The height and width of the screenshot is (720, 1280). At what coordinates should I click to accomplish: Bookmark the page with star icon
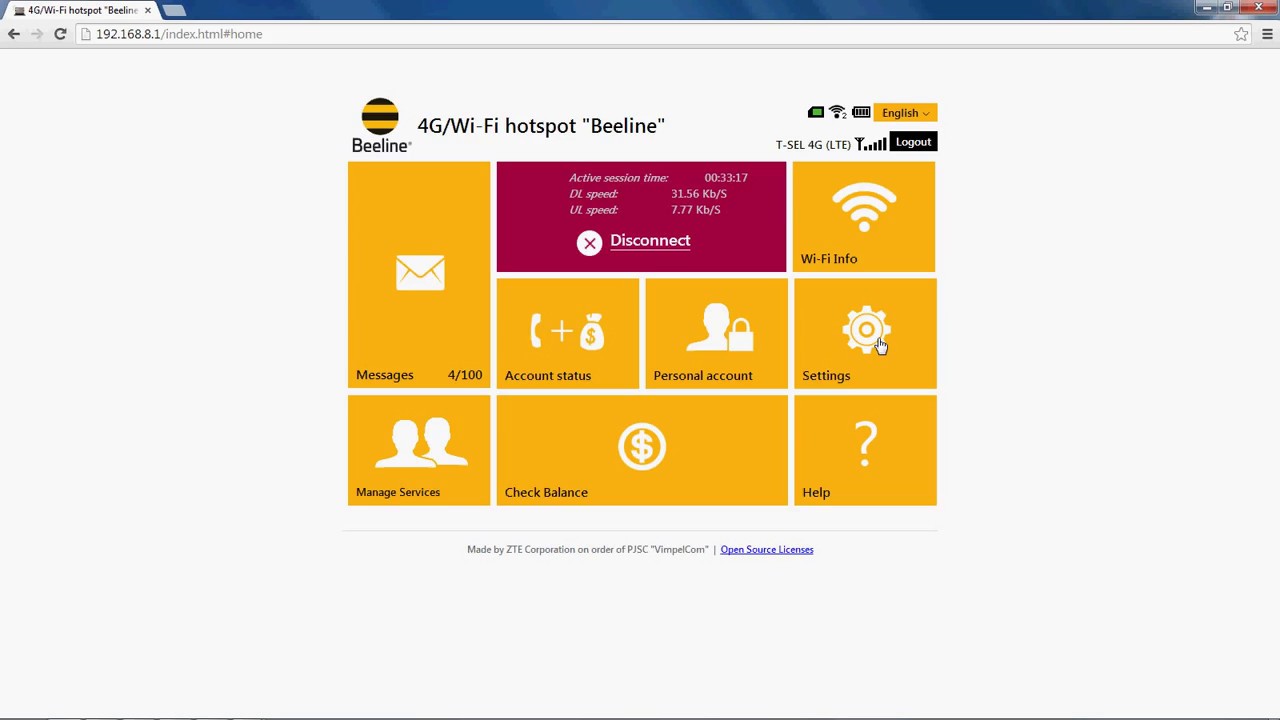[1241, 34]
